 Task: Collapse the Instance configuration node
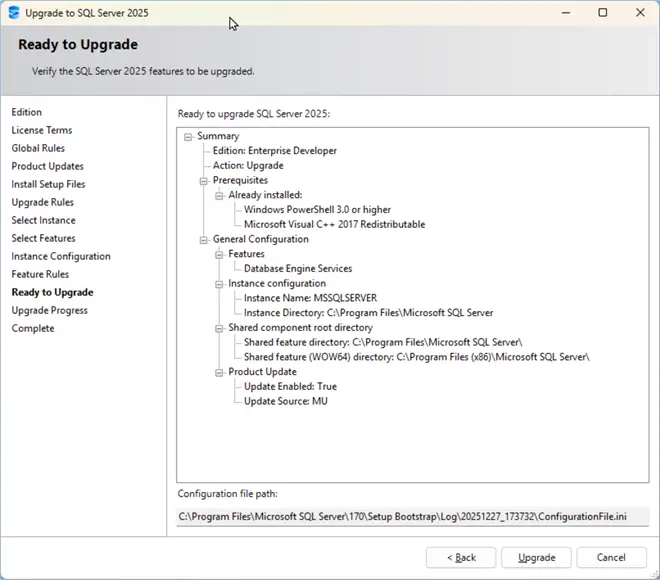click(219, 284)
